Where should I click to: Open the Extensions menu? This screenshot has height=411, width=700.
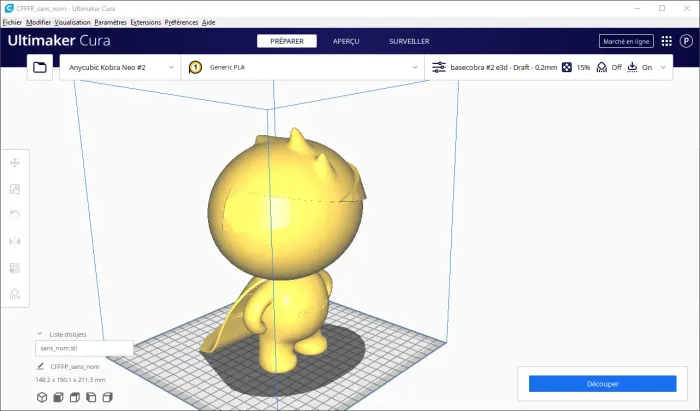[146, 22]
